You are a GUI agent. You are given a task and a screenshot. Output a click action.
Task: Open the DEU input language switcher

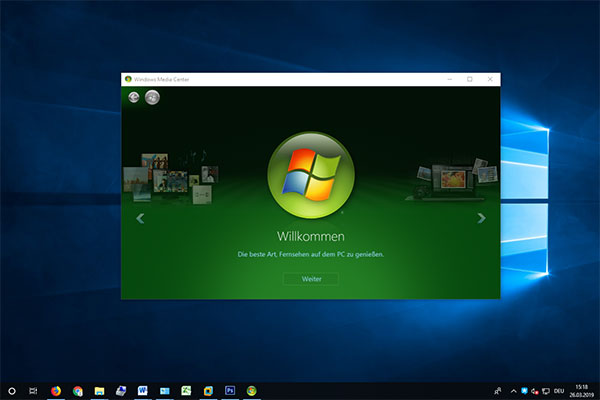point(559,391)
